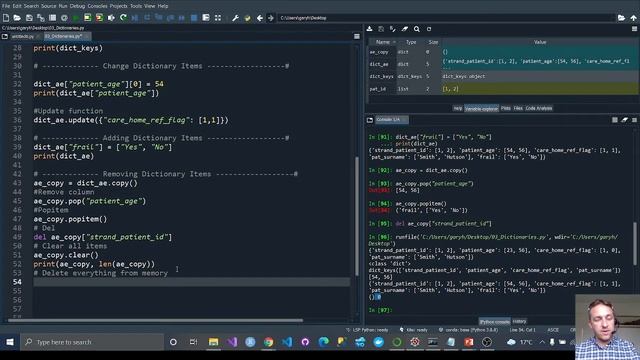Select the ae_copy variable row
The height and width of the screenshot is (360, 640).
(503, 52)
